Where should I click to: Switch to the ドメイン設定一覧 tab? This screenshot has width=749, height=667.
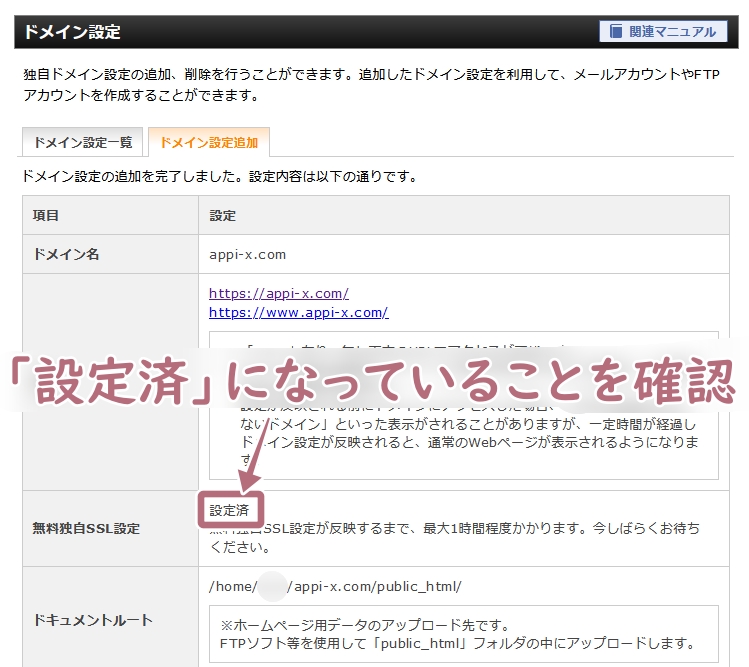83,142
